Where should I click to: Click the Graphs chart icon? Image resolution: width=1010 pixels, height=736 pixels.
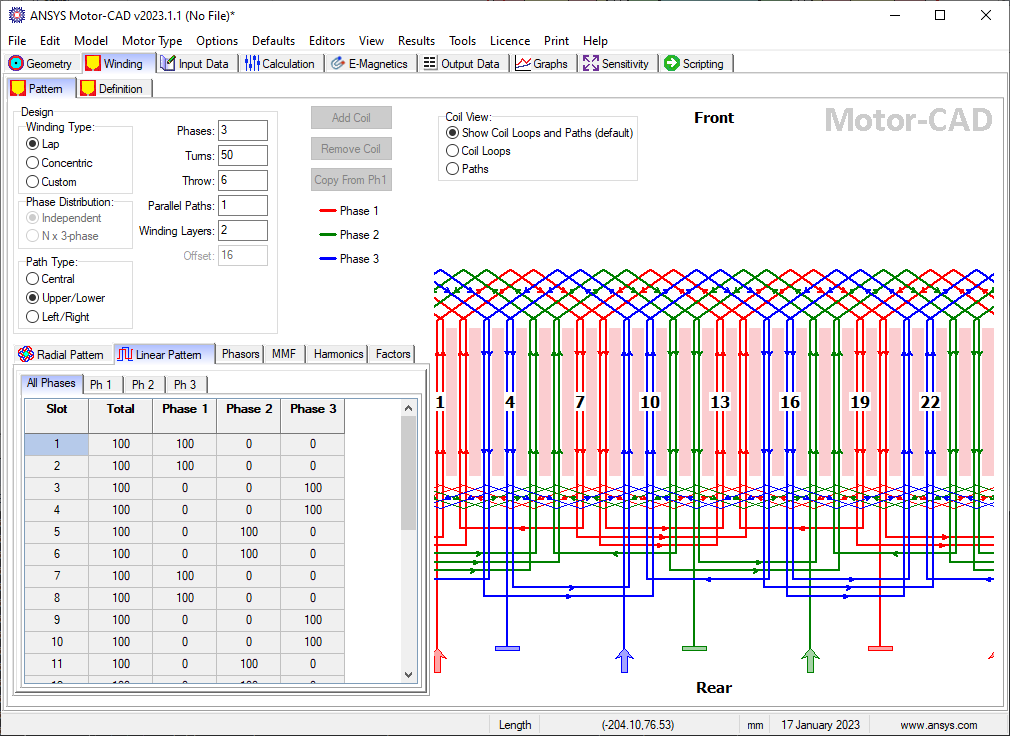(522, 63)
